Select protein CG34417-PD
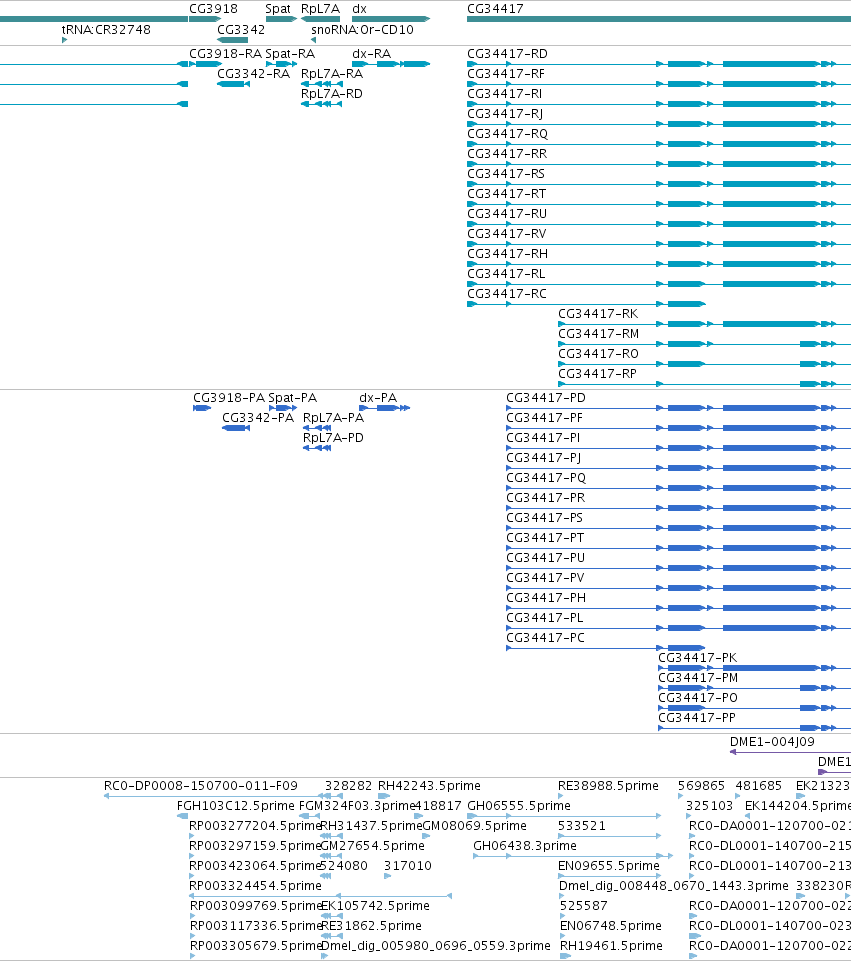Screen dimensions: 851x961 (x=546, y=398)
